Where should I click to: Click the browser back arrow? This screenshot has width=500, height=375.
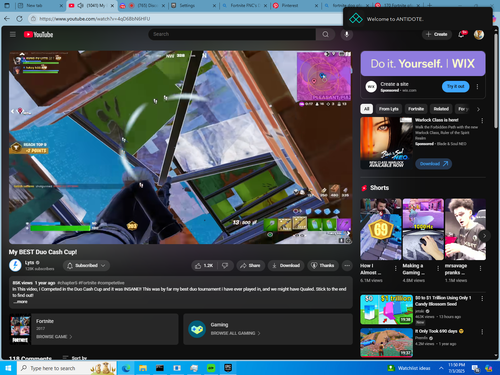tap(7, 19)
